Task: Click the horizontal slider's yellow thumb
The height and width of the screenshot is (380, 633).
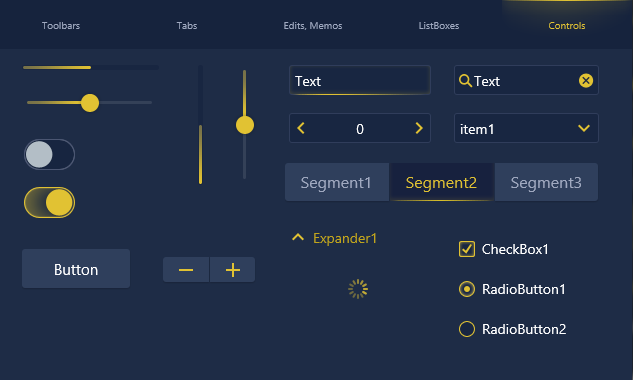Action: click(90, 103)
